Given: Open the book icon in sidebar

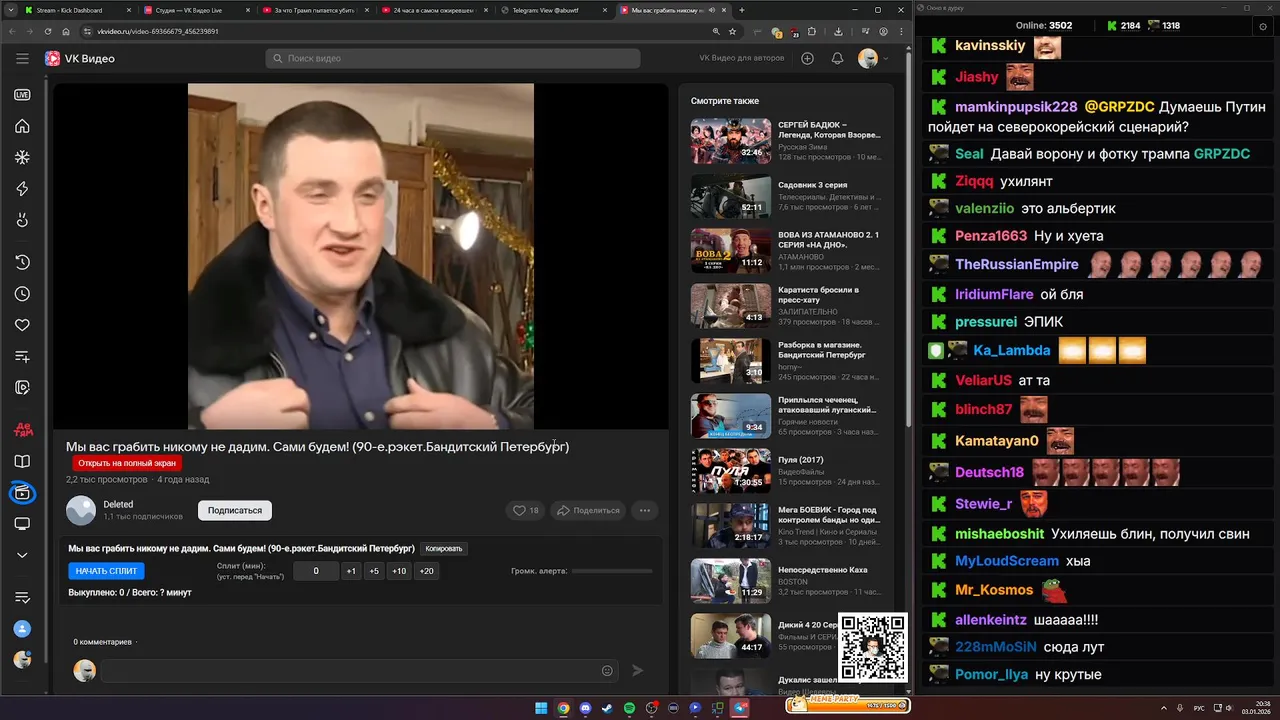Looking at the screenshot, I should pos(22,462).
